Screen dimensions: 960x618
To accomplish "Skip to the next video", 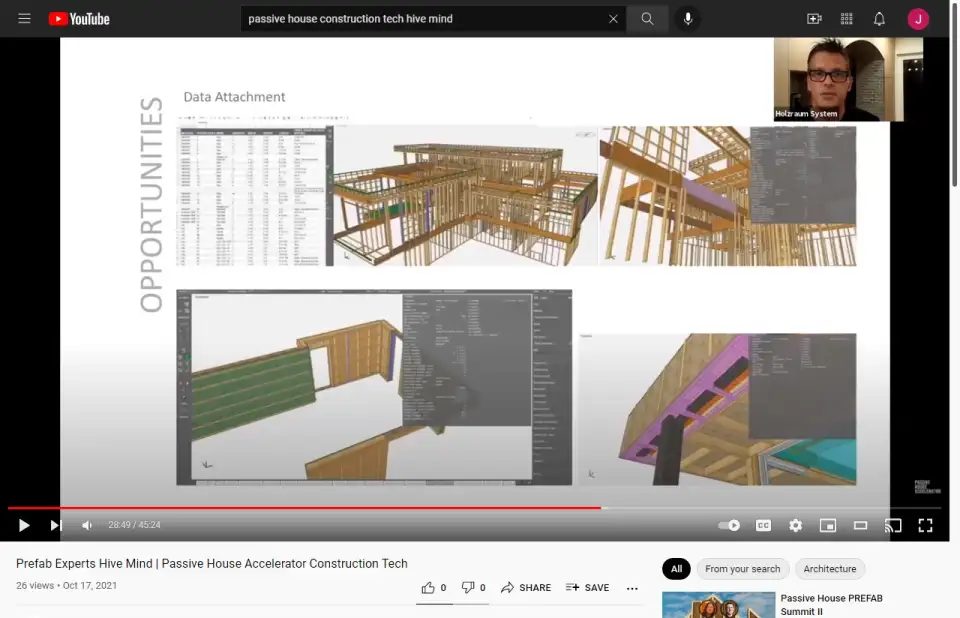I will (x=56, y=525).
